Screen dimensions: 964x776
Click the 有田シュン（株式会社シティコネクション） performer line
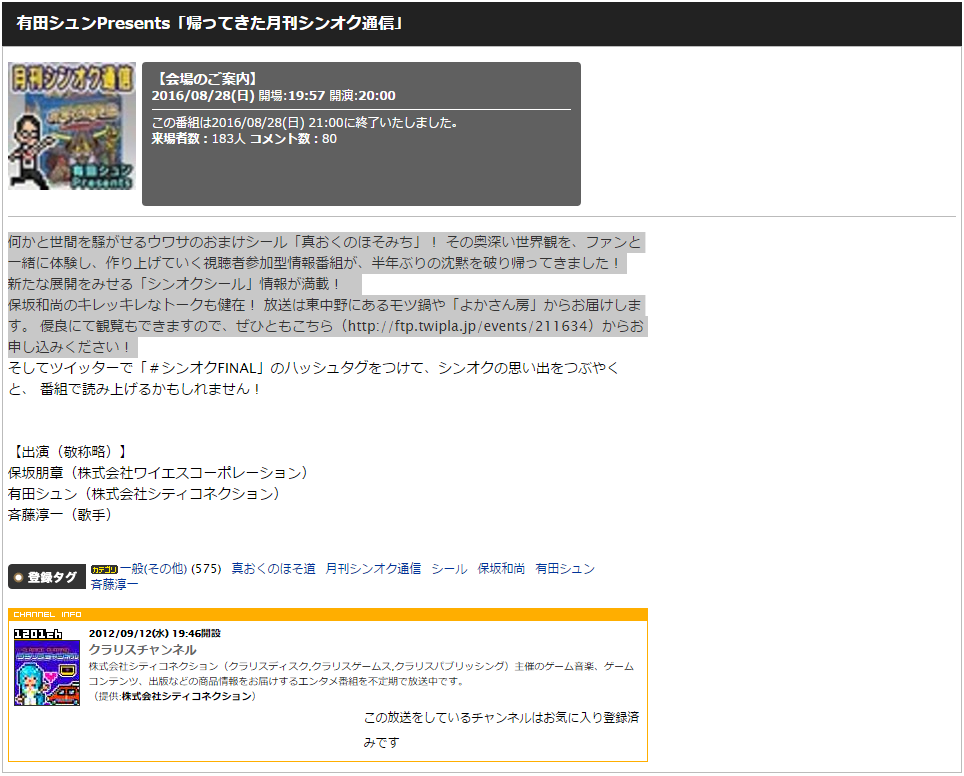144,494
